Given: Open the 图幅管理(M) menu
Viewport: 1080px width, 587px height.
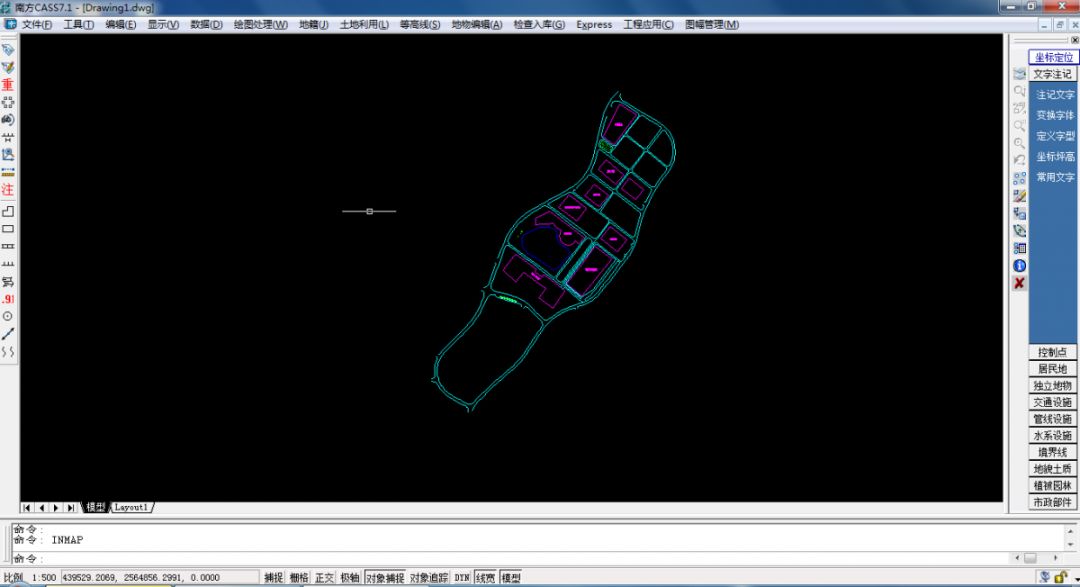Looking at the screenshot, I should 712,25.
